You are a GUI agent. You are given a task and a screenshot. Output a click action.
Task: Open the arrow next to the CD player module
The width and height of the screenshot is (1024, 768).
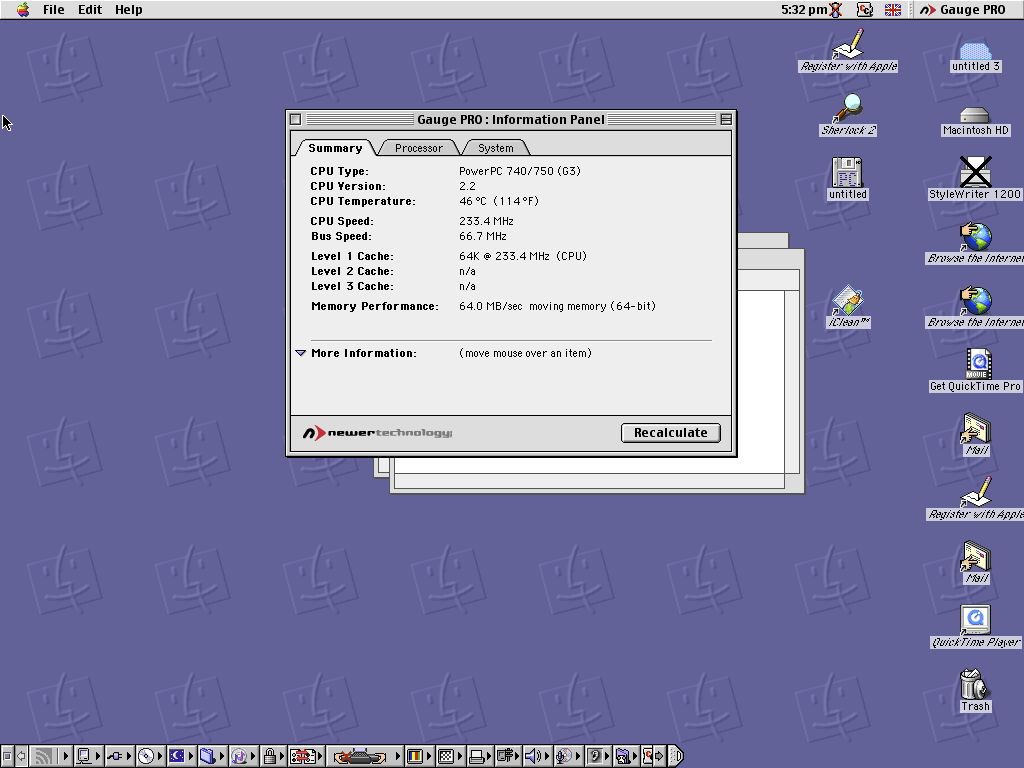coord(160,756)
